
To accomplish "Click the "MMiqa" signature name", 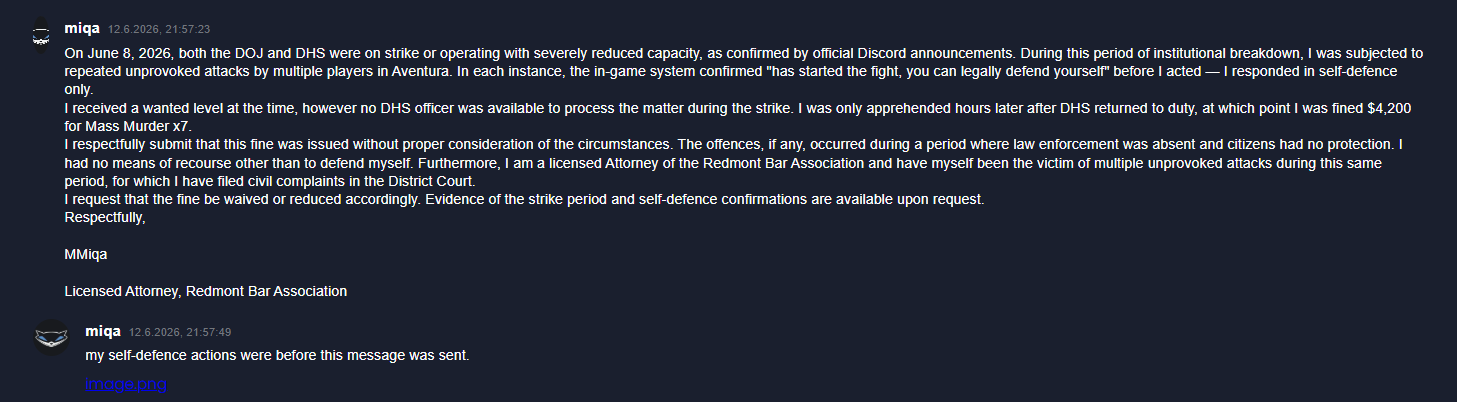I will (x=86, y=255).
